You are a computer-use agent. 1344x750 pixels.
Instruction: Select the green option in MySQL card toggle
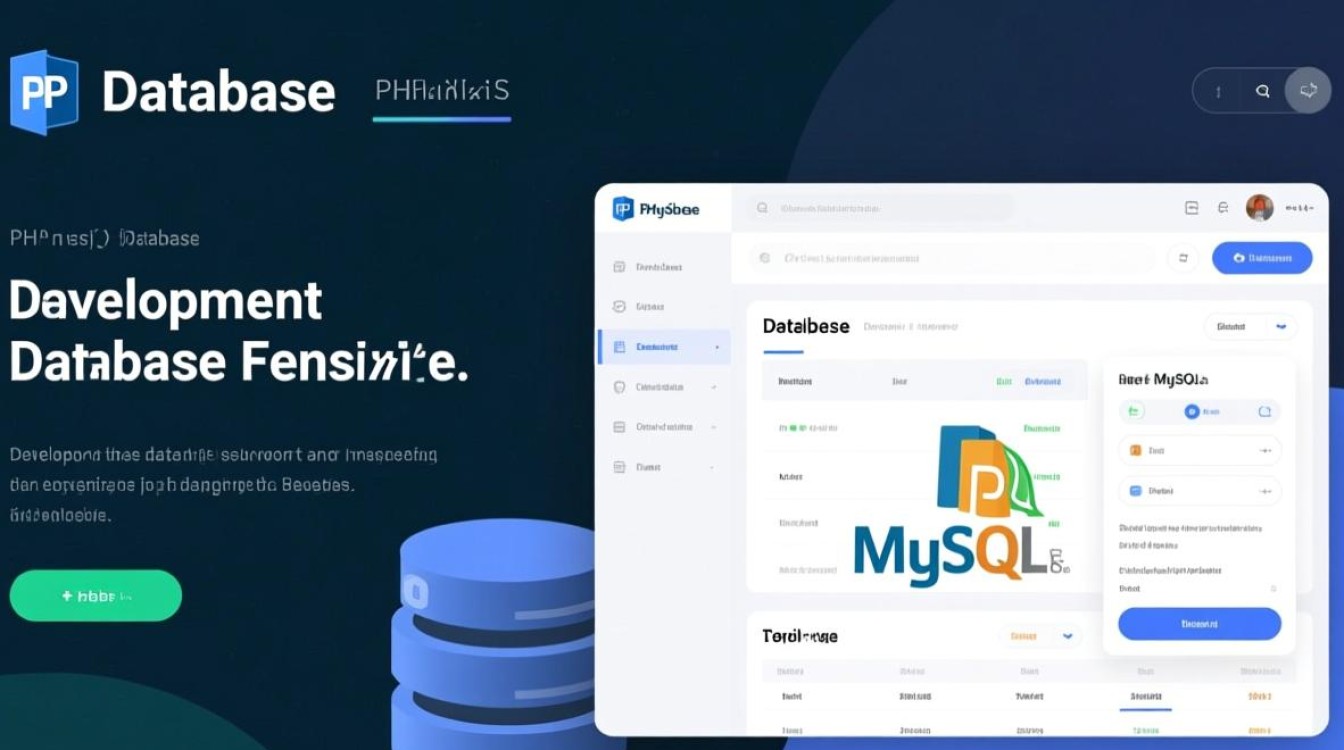pyautogui.click(x=1134, y=411)
